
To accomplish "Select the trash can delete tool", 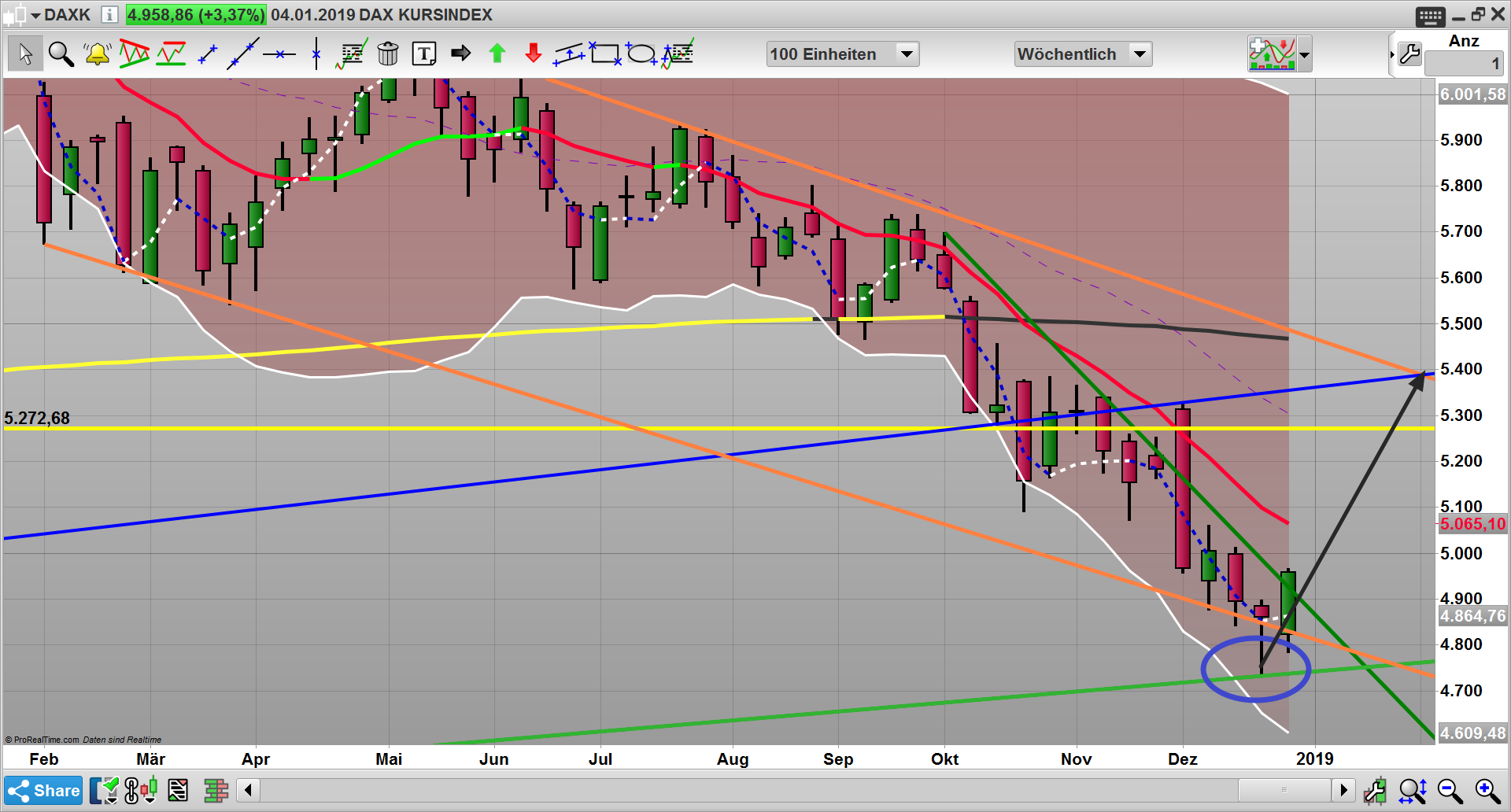I will tap(388, 54).
